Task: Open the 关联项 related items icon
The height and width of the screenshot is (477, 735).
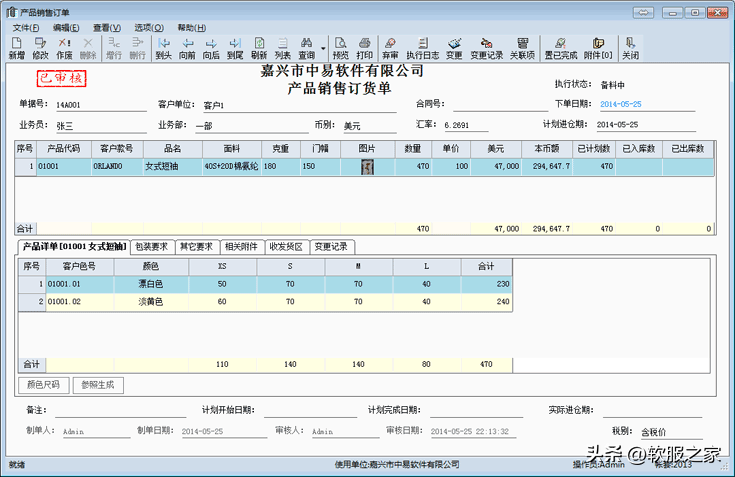Action: point(522,48)
